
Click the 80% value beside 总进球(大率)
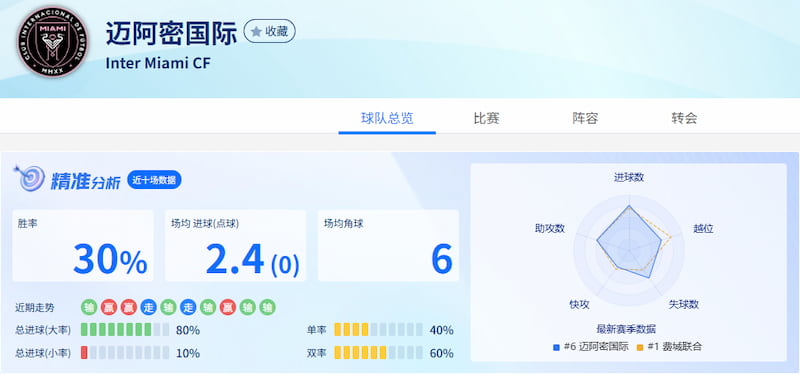188,330
